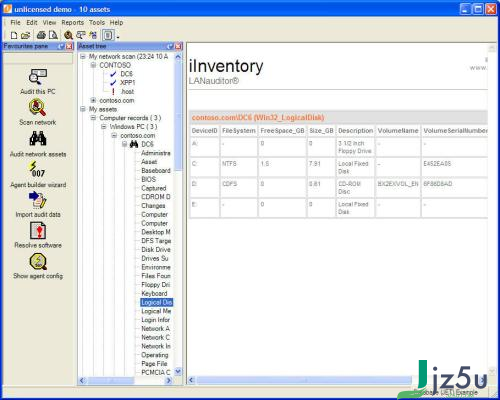Image resolution: width=500 pixels, height=400 pixels.
Task: Click the New document toolbar icon
Action: 14,35
